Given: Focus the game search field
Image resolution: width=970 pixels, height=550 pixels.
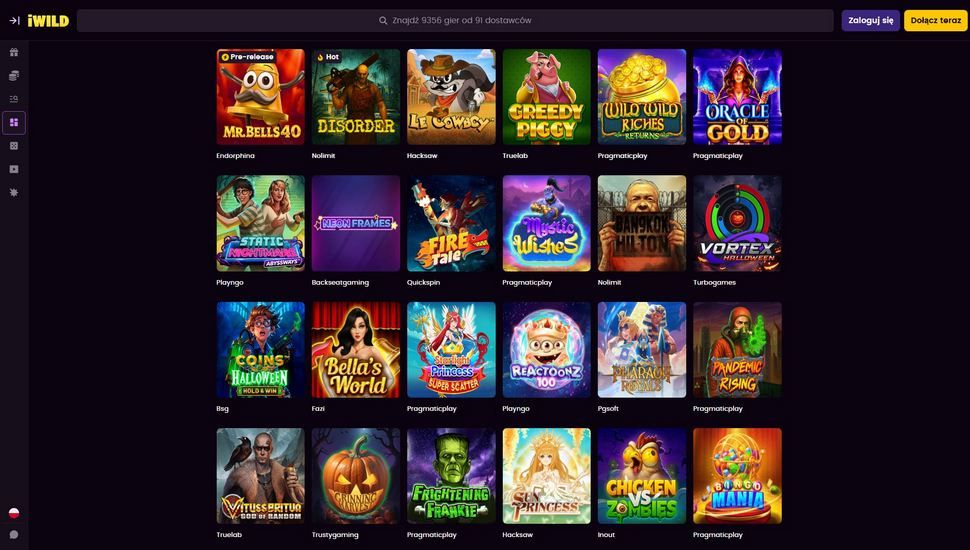Looking at the screenshot, I should (455, 20).
